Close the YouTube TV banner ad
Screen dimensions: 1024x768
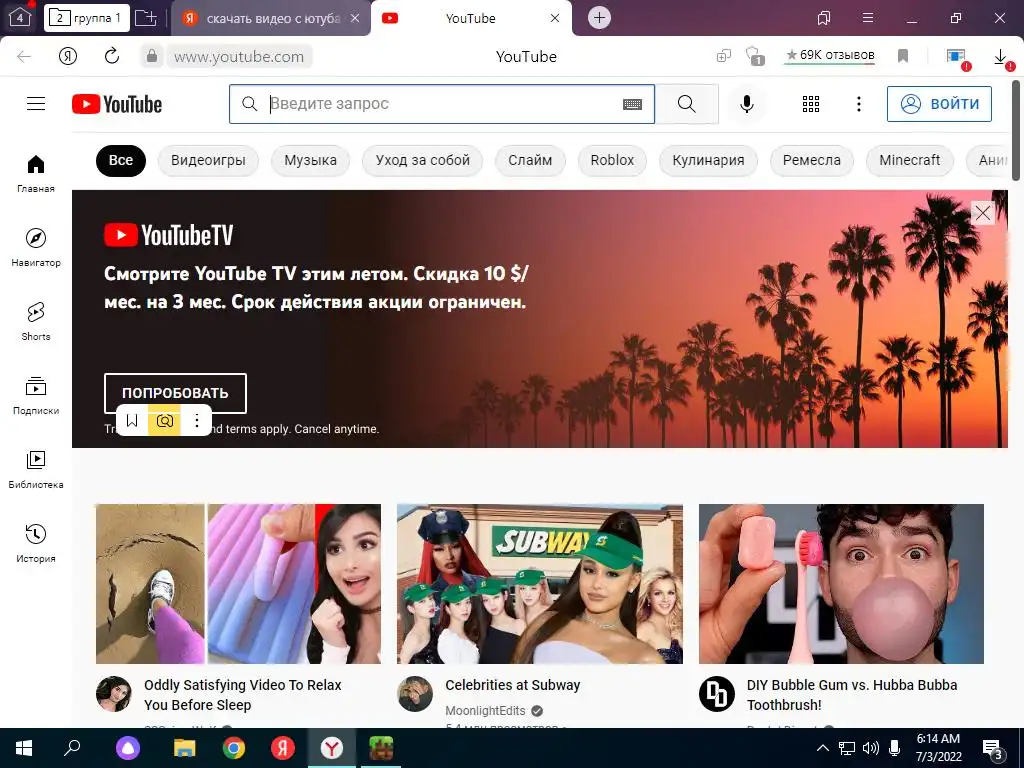[x=983, y=213]
